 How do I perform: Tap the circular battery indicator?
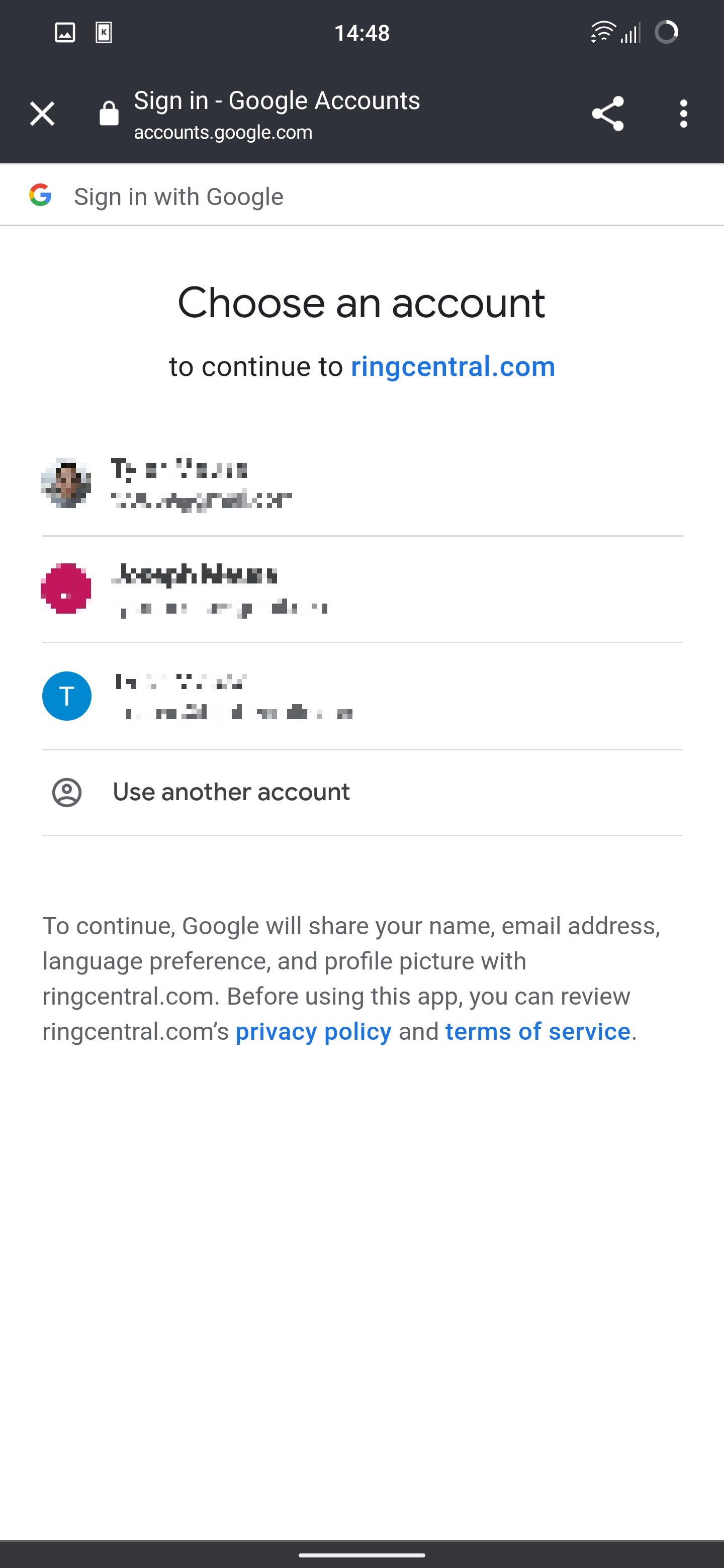click(x=666, y=32)
